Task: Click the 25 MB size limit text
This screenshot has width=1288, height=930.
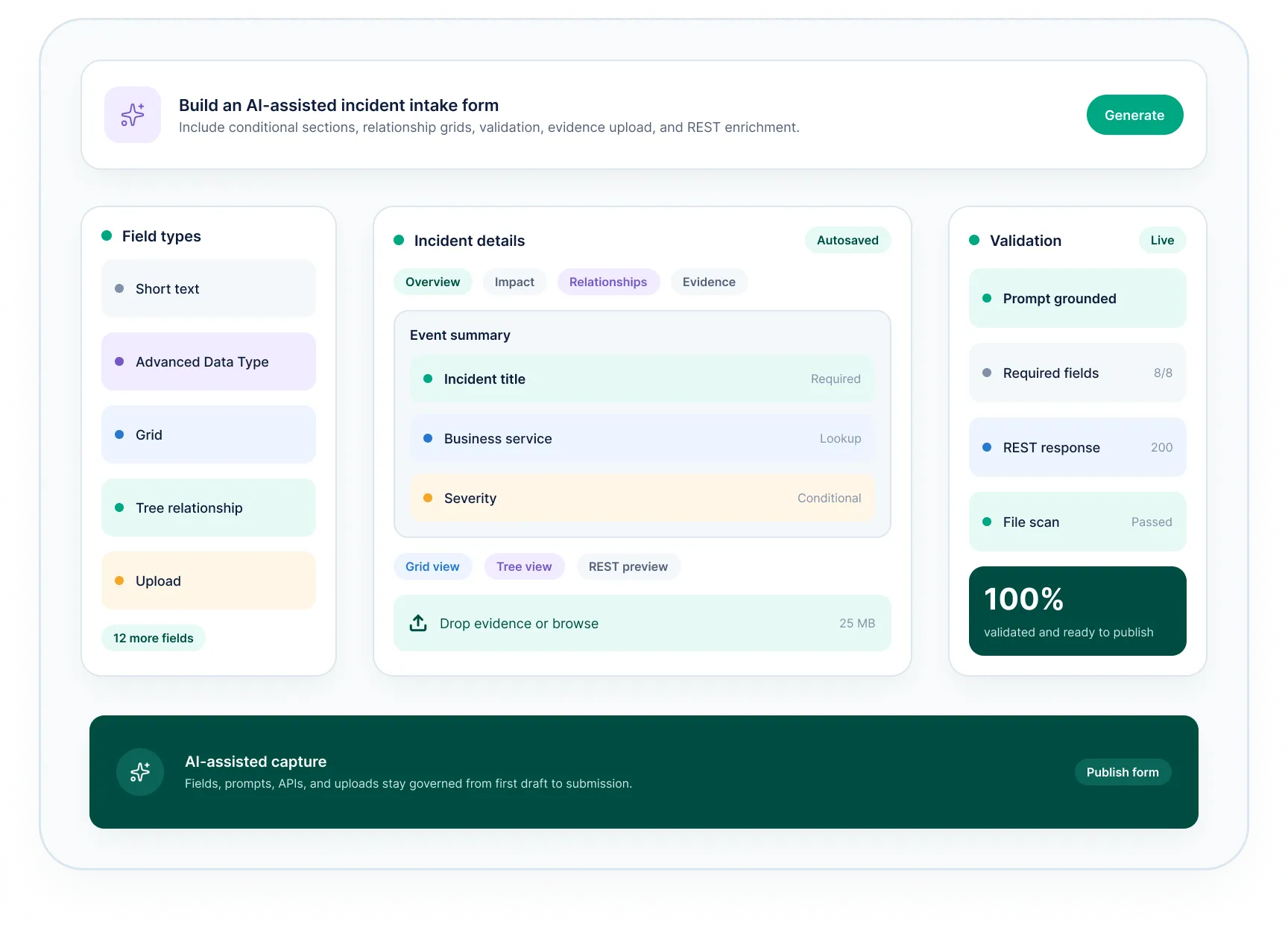Action: click(x=857, y=623)
